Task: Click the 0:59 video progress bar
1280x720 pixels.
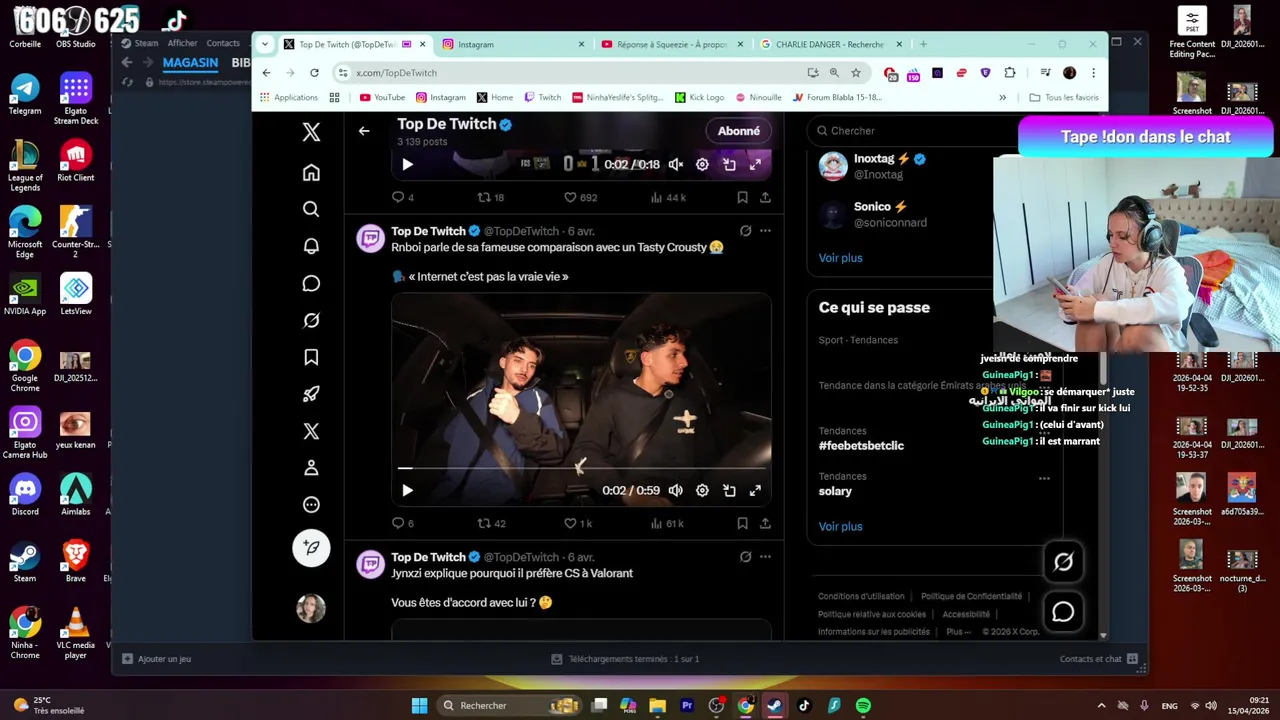Action: point(584,468)
